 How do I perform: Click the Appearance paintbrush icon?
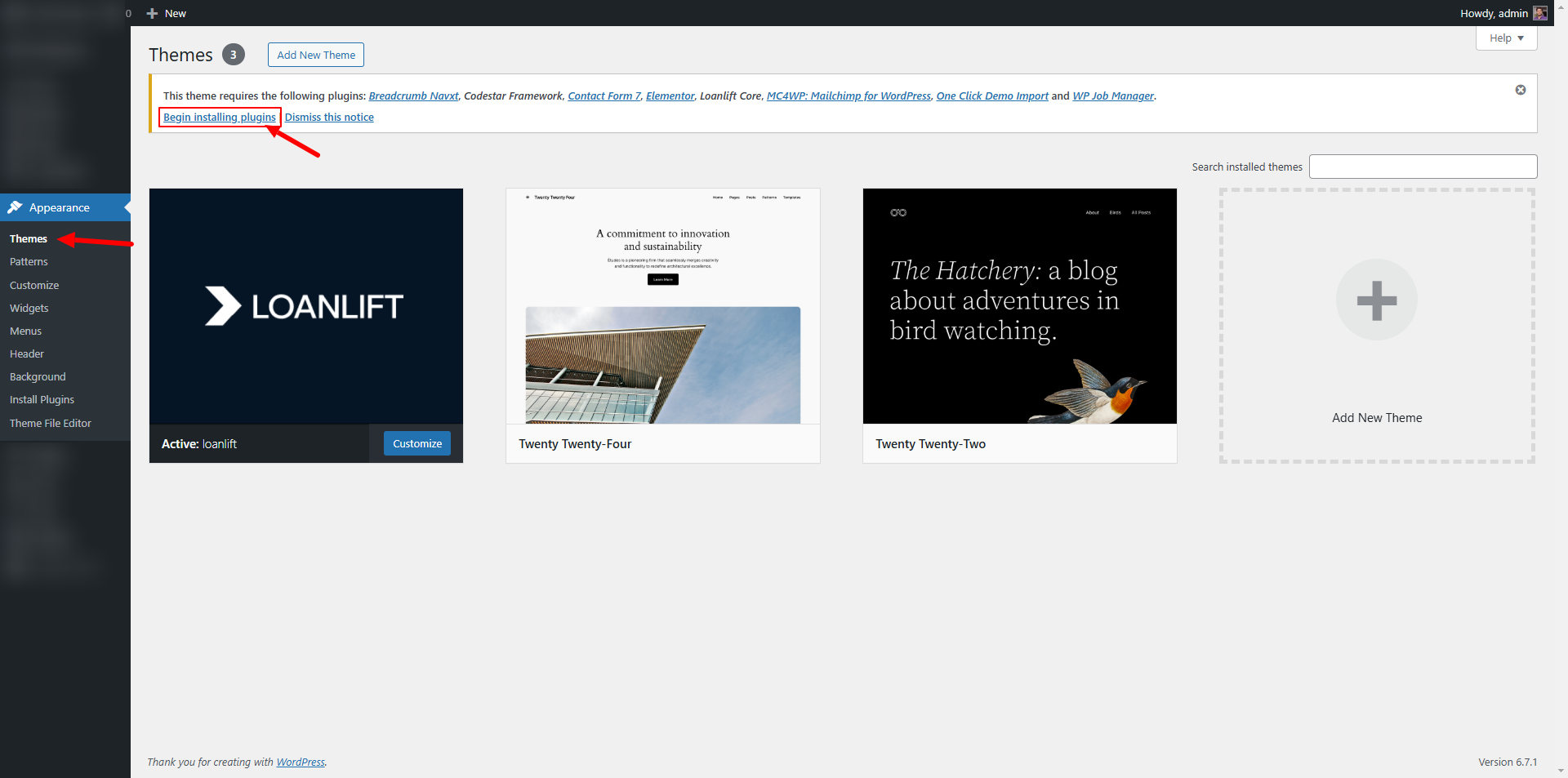pos(15,207)
